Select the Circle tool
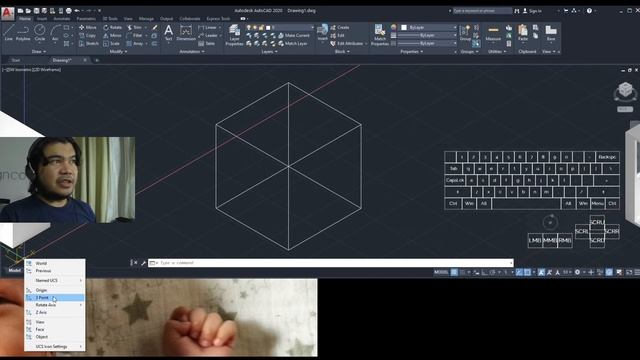The width and height of the screenshot is (640, 360). (x=40, y=33)
